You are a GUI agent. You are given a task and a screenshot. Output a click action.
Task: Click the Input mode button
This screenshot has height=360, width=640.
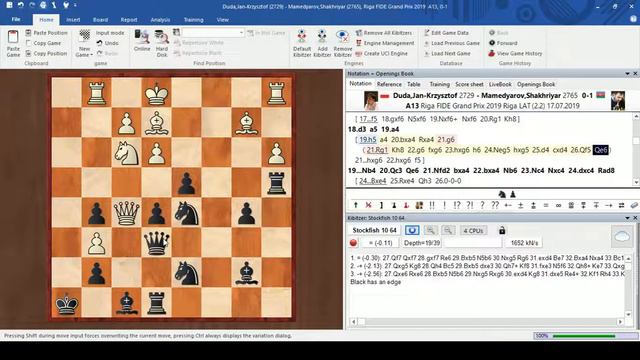(110, 33)
